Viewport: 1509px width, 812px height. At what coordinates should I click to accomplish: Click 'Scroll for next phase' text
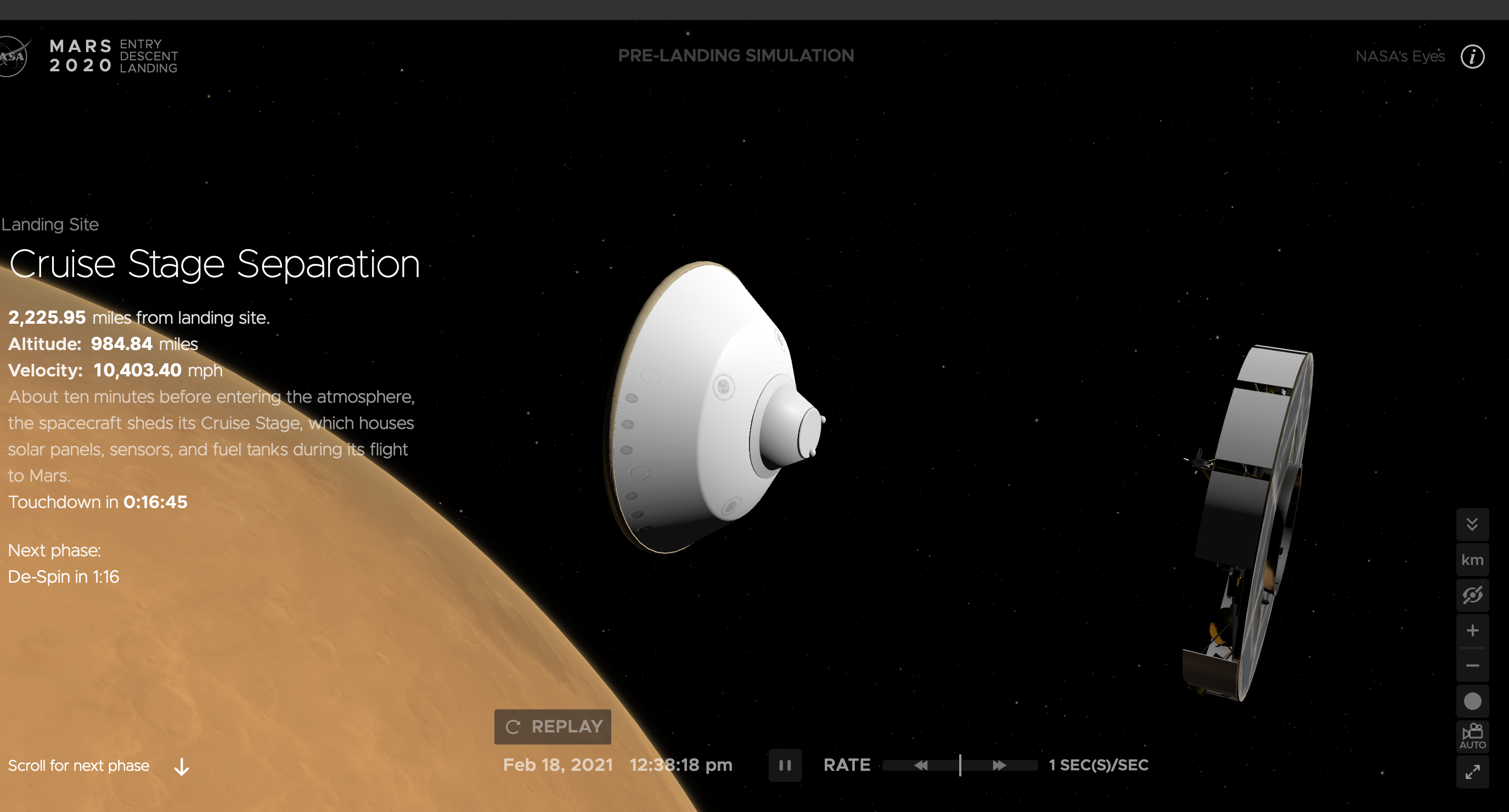[78, 766]
